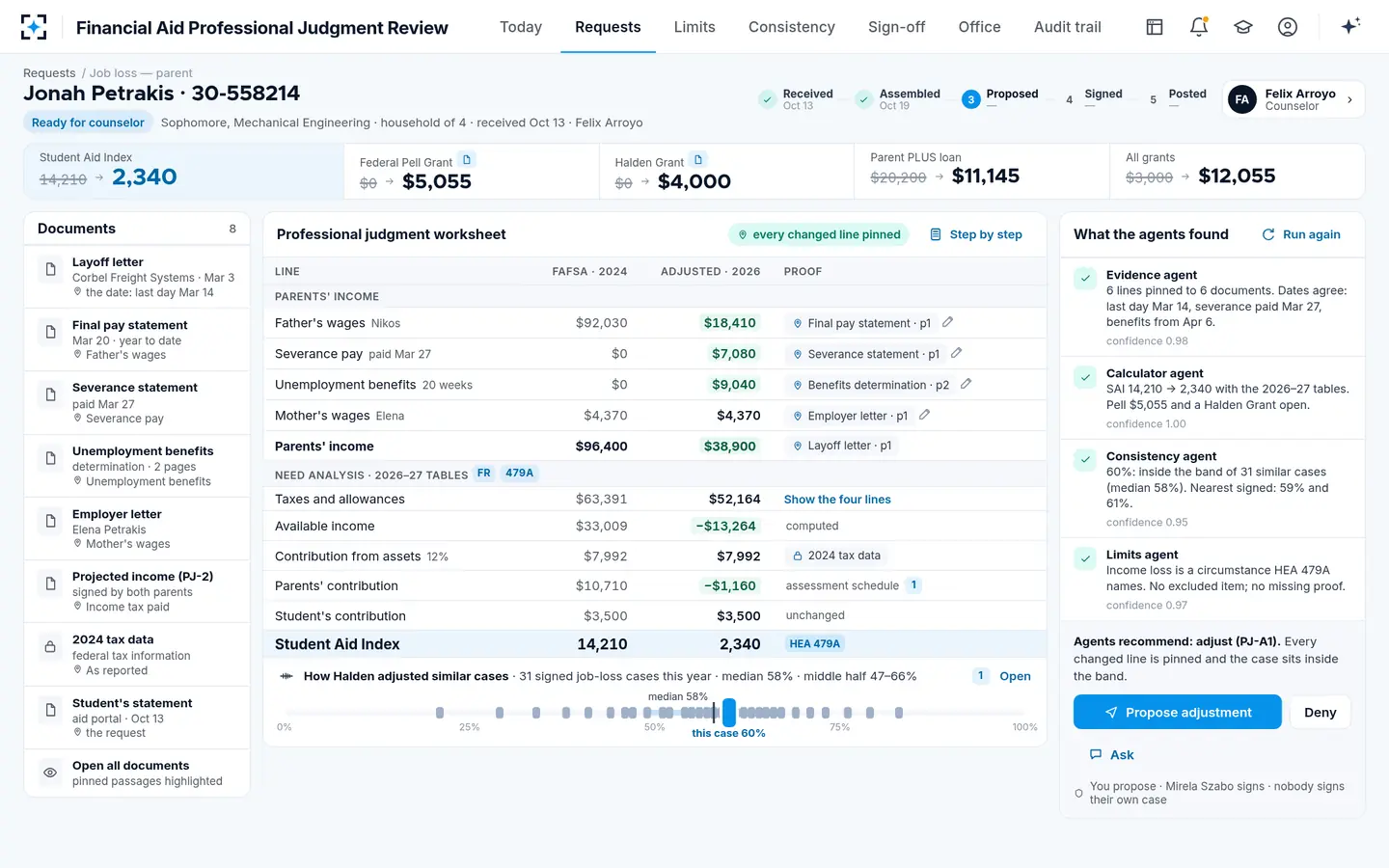The width and height of the screenshot is (1389, 868).
Task: Select the Audit trail tab
Action: pos(1068,27)
